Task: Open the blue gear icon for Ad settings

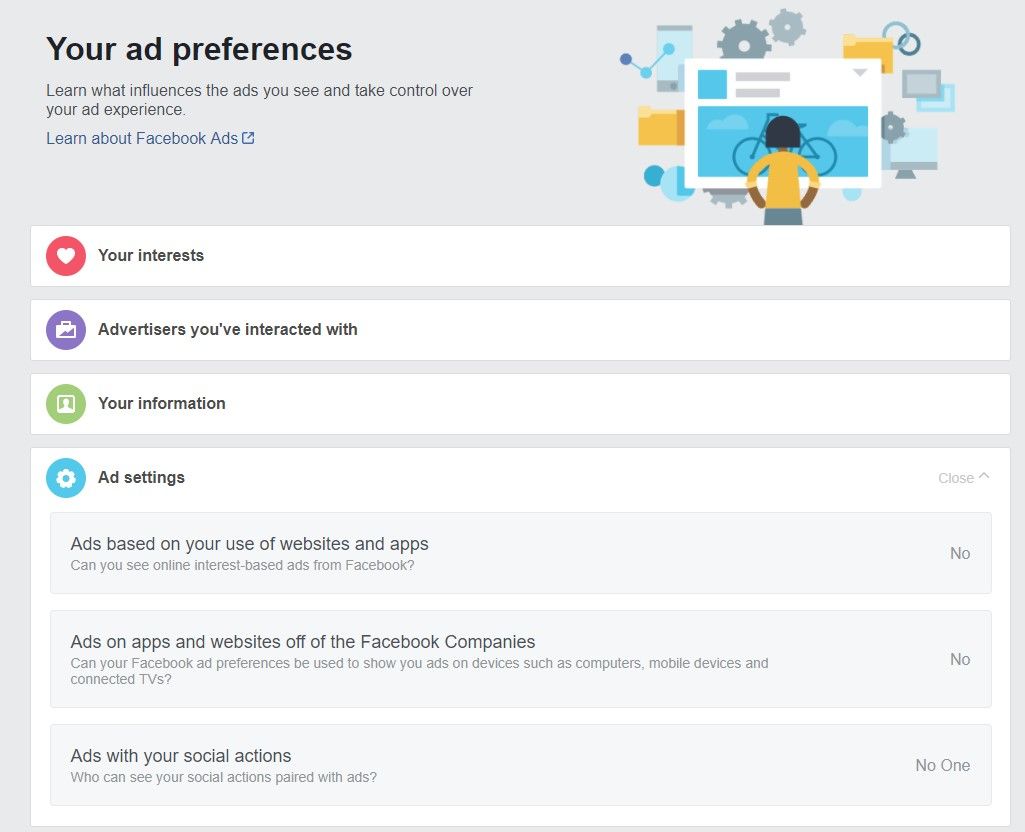Action: [x=65, y=477]
